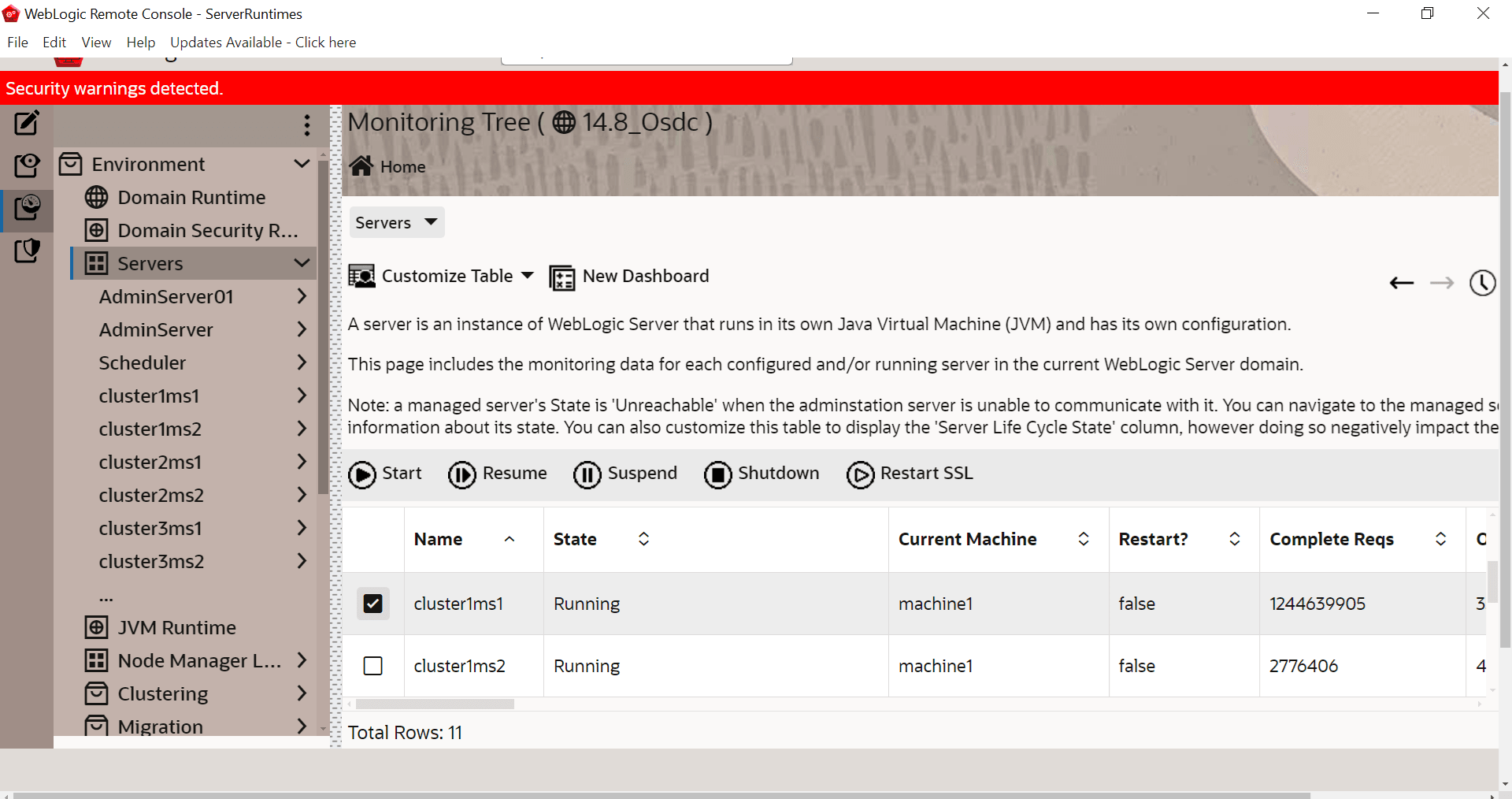Click the Node Manager grid icon
This screenshot has height=799, width=1512.
point(96,660)
